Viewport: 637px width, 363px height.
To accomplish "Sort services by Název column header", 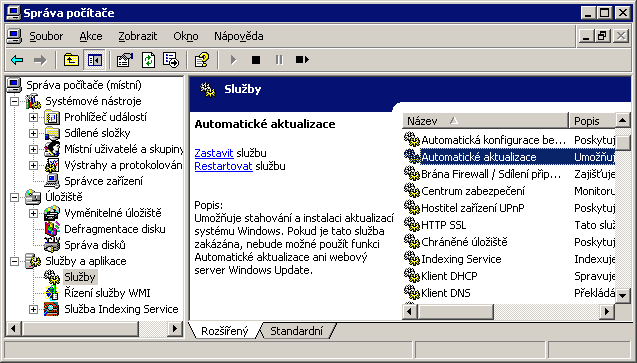I will click(485, 121).
